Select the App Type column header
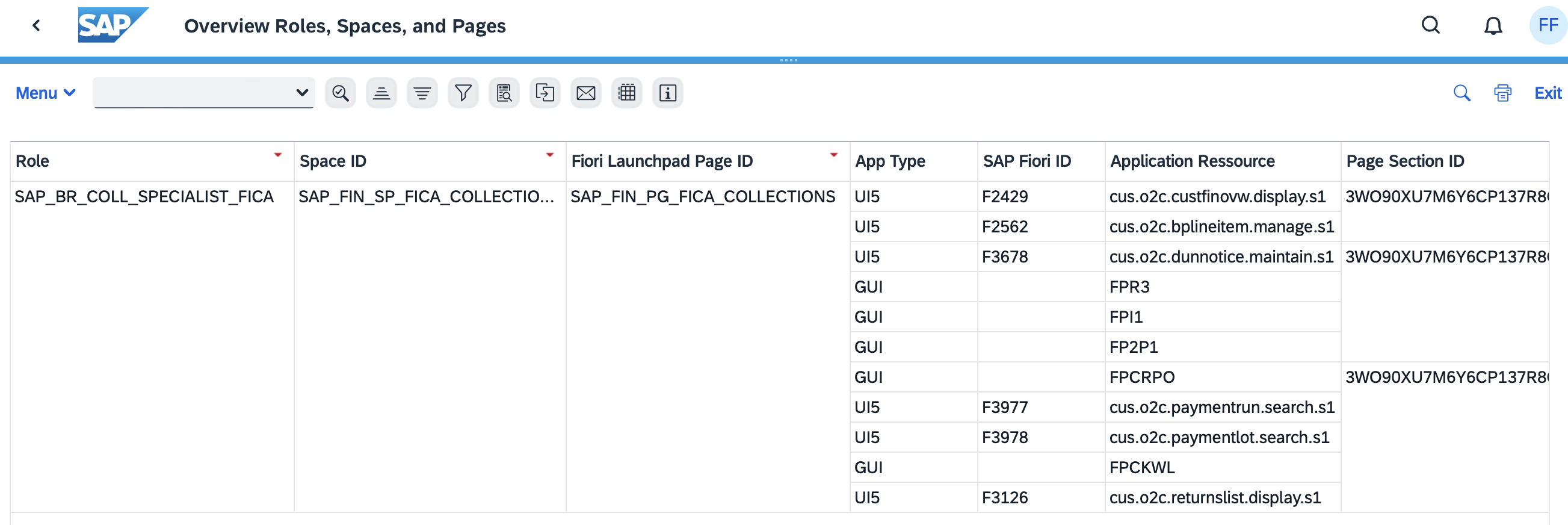The width and height of the screenshot is (1568, 525). (913, 161)
